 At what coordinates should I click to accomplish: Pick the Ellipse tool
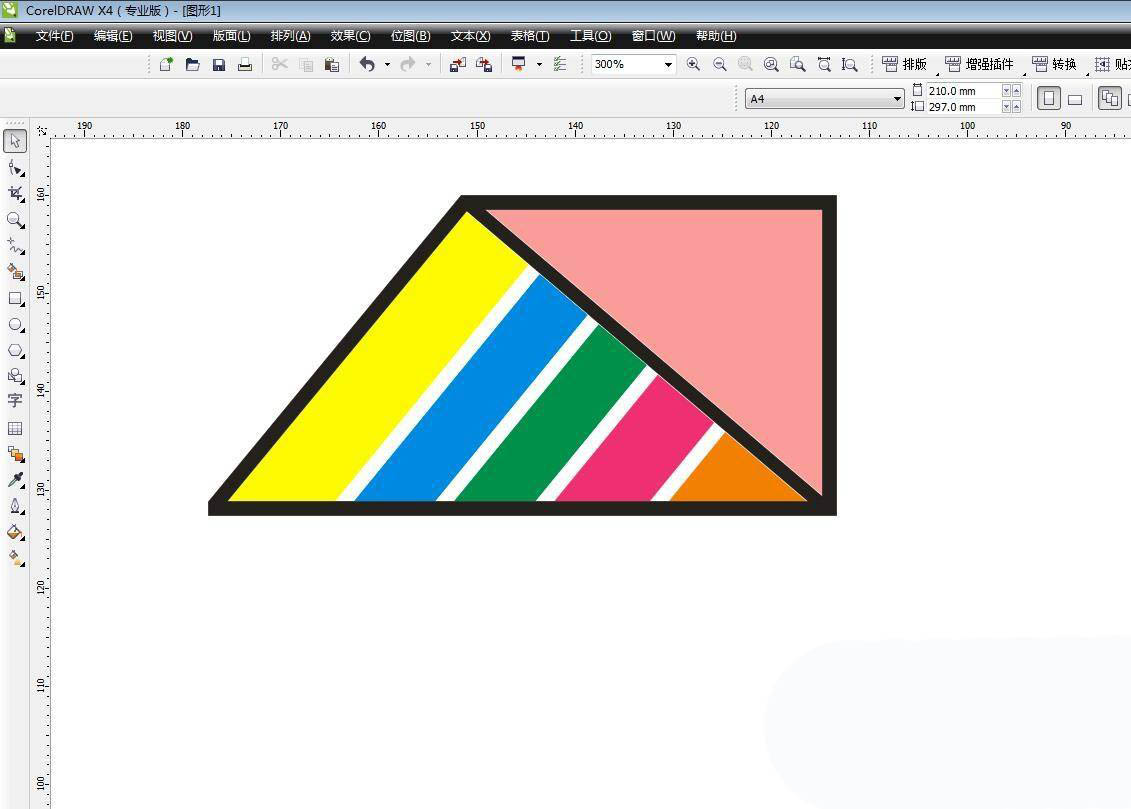click(15, 324)
